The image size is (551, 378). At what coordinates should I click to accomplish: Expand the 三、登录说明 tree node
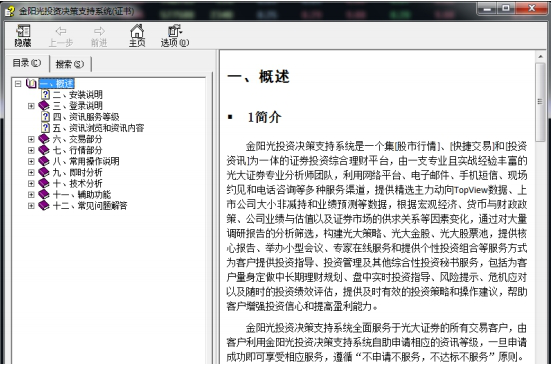(x=31, y=106)
